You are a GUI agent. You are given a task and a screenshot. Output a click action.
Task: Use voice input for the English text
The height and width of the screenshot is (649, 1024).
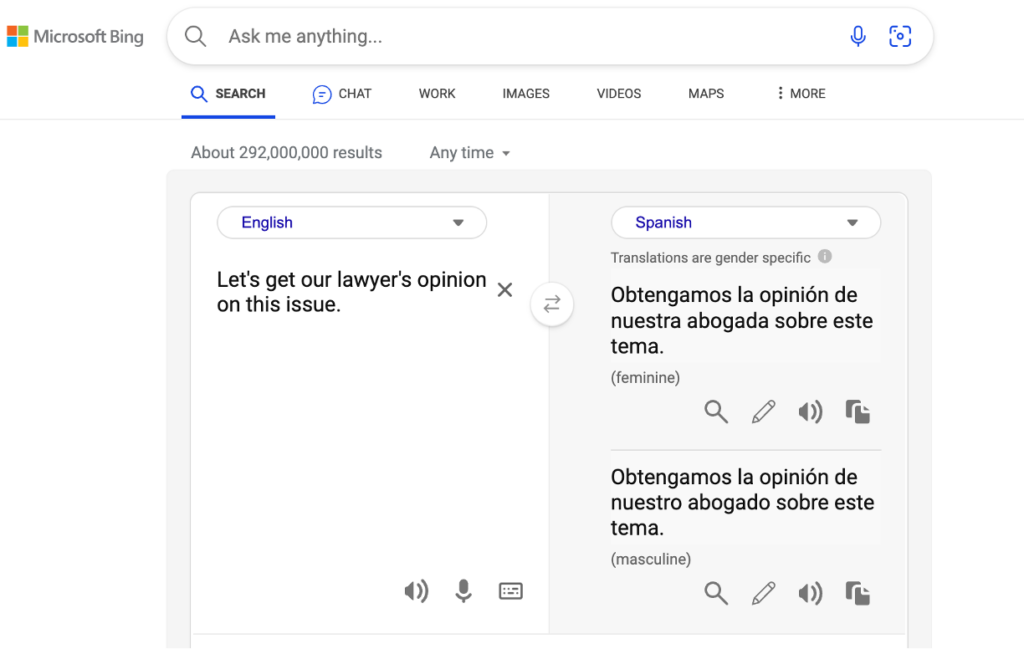point(463,591)
